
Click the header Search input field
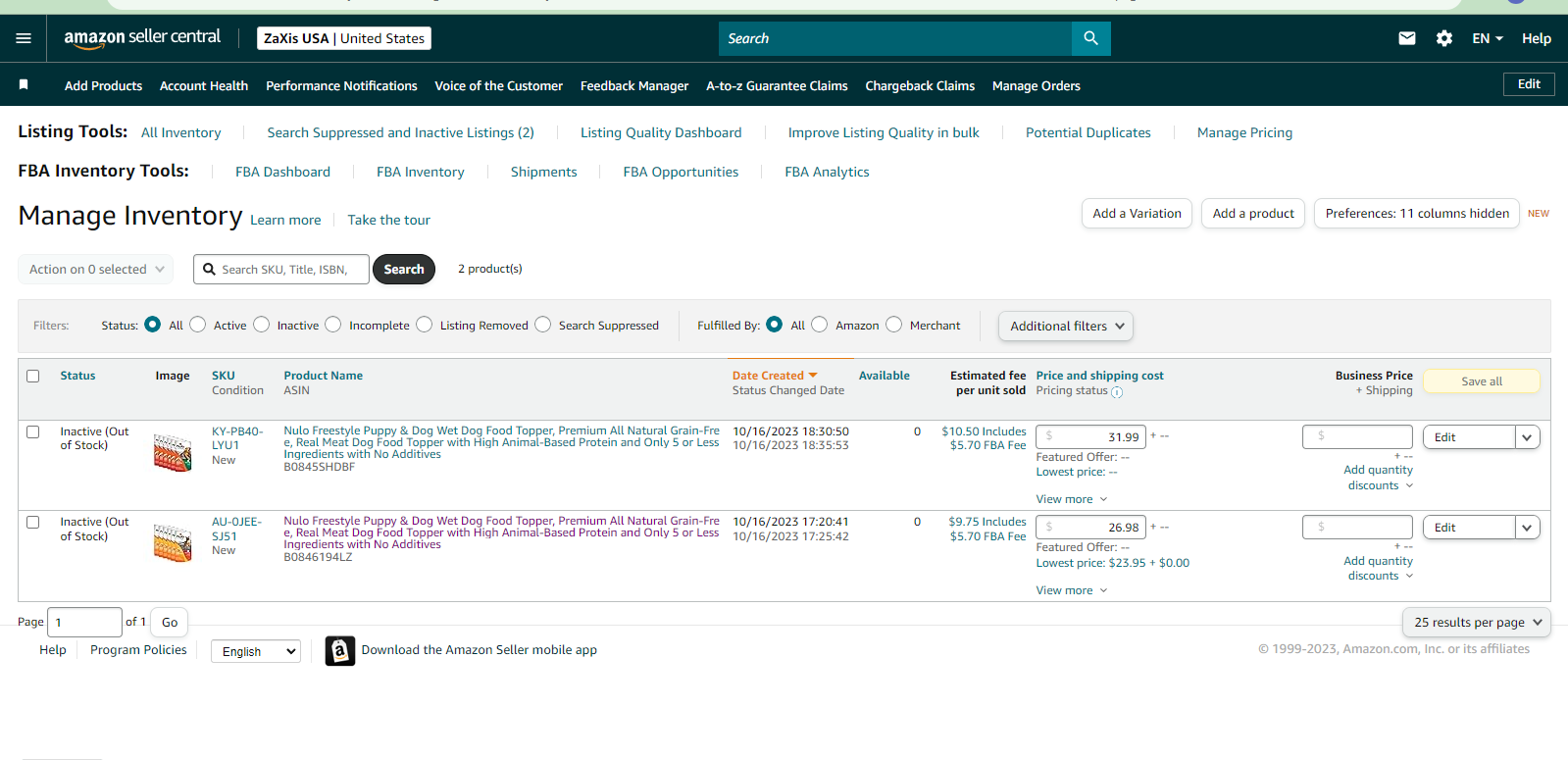point(895,38)
